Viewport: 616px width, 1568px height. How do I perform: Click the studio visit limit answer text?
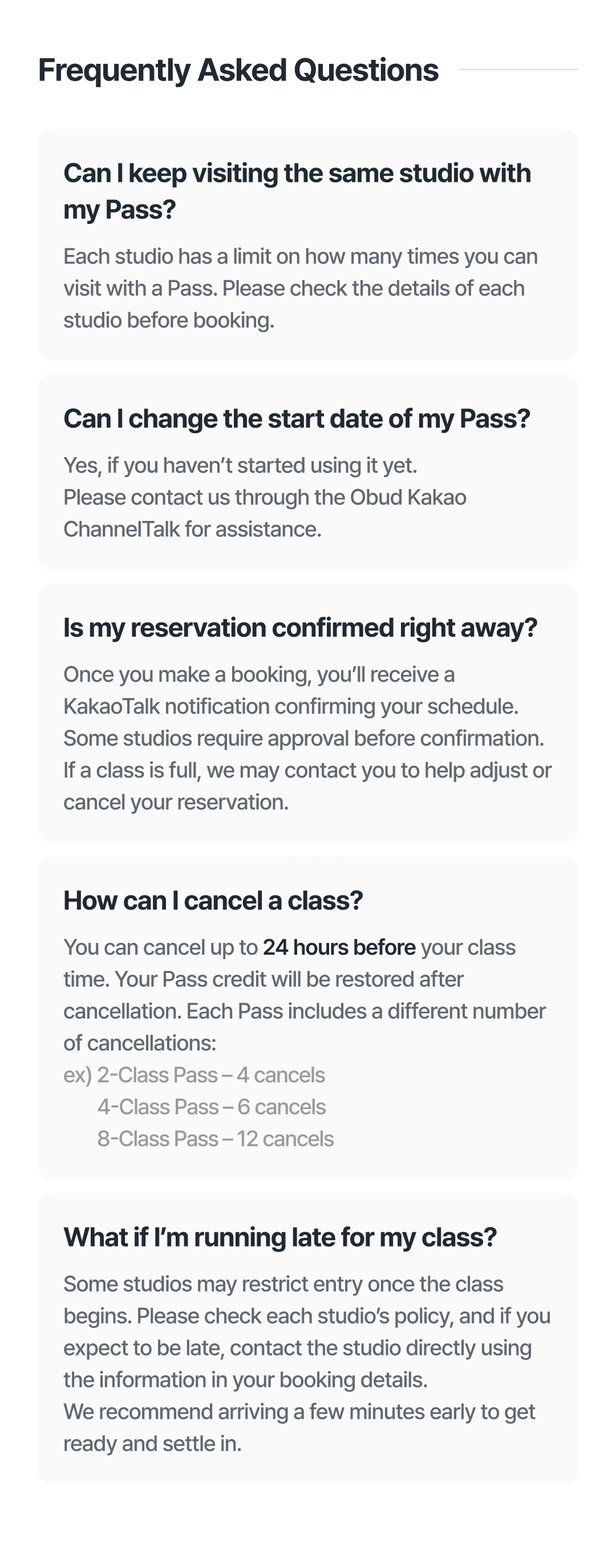click(x=300, y=288)
